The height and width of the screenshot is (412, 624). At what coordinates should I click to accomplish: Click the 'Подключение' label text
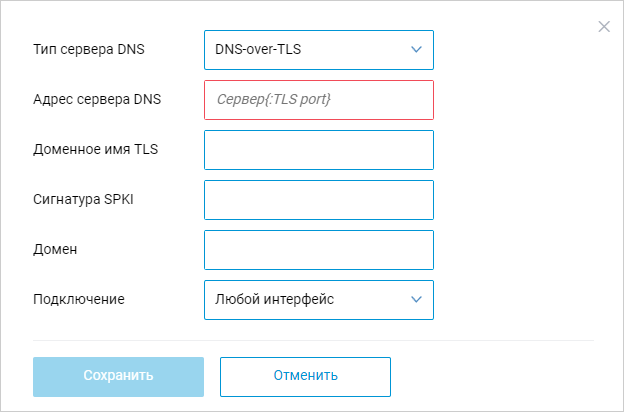click(x=79, y=299)
